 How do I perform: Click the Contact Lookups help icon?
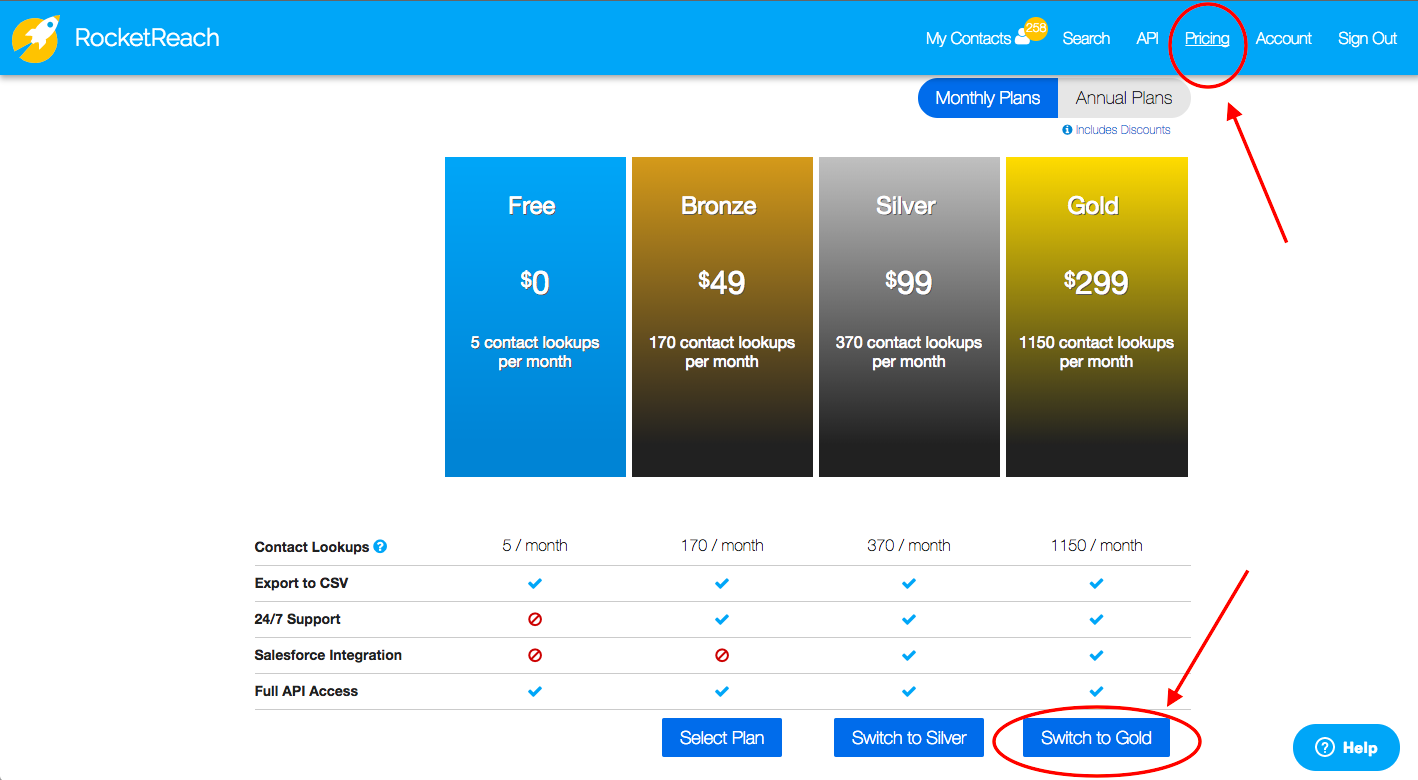pyautogui.click(x=380, y=547)
